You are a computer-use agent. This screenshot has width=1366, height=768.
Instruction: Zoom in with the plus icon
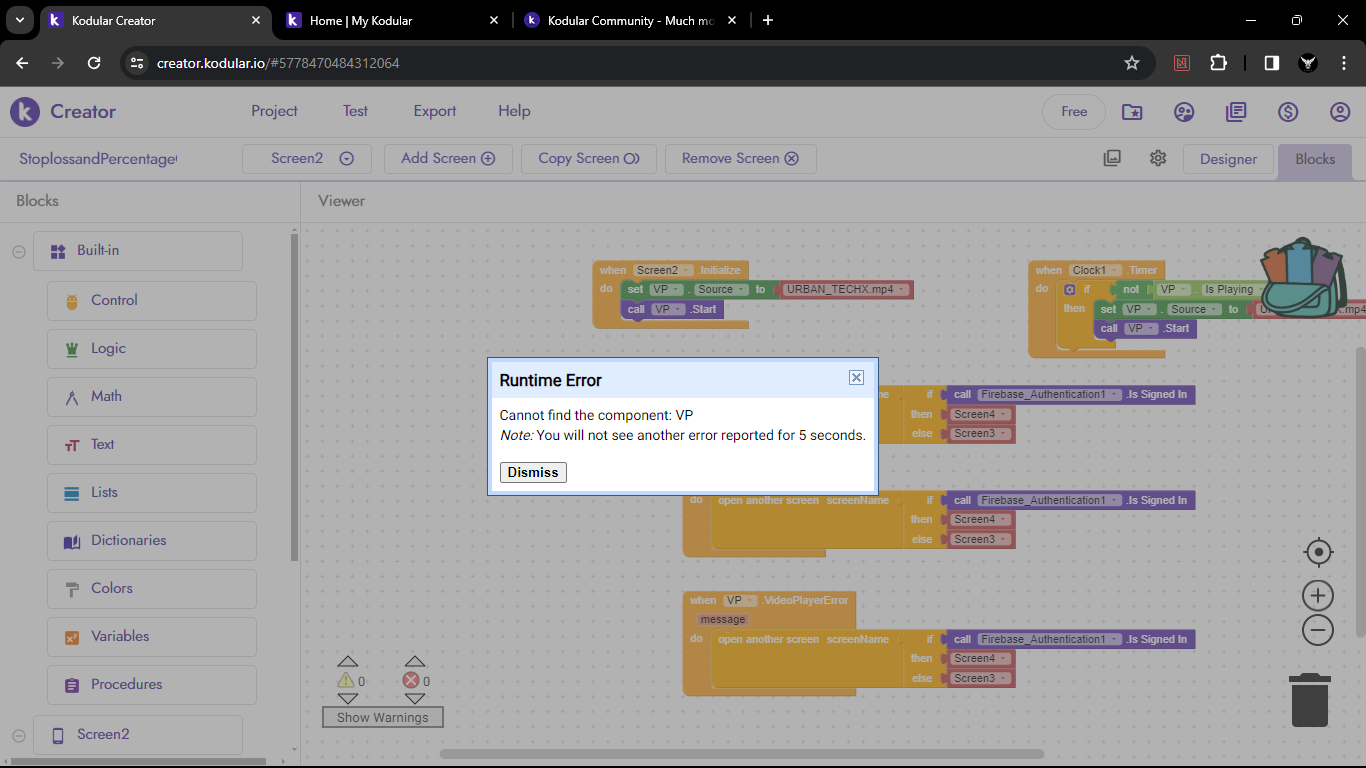point(1318,596)
